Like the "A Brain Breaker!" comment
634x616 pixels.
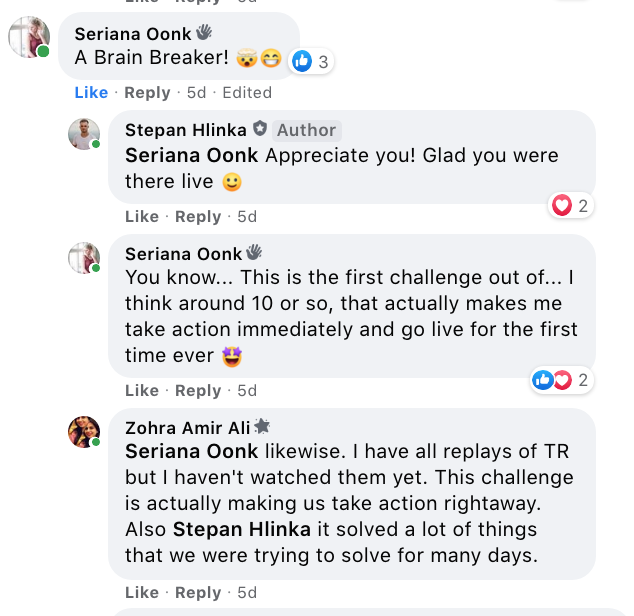91,92
